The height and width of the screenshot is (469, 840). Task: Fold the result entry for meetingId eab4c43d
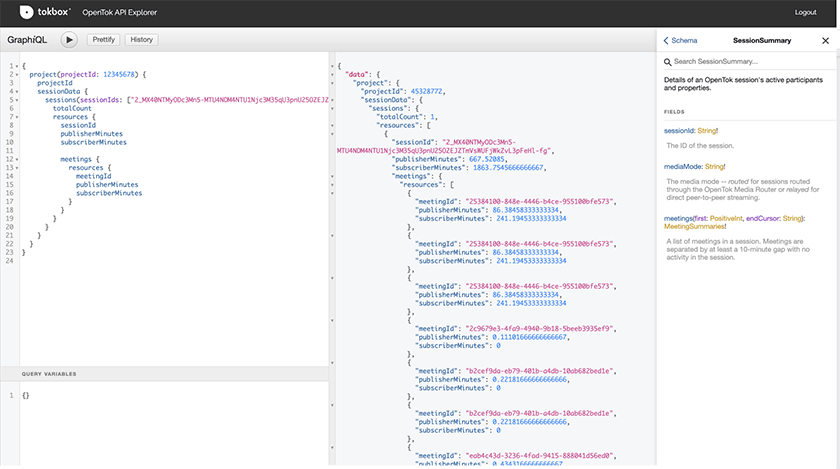pyautogui.click(x=332, y=448)
